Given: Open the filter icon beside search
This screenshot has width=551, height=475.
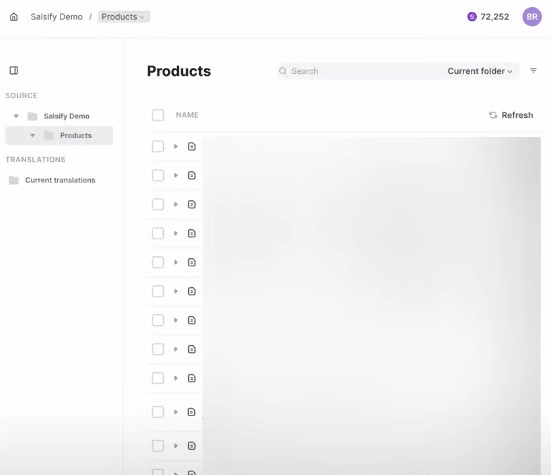Looking at the screenshot, I should (x=533, y=71).
